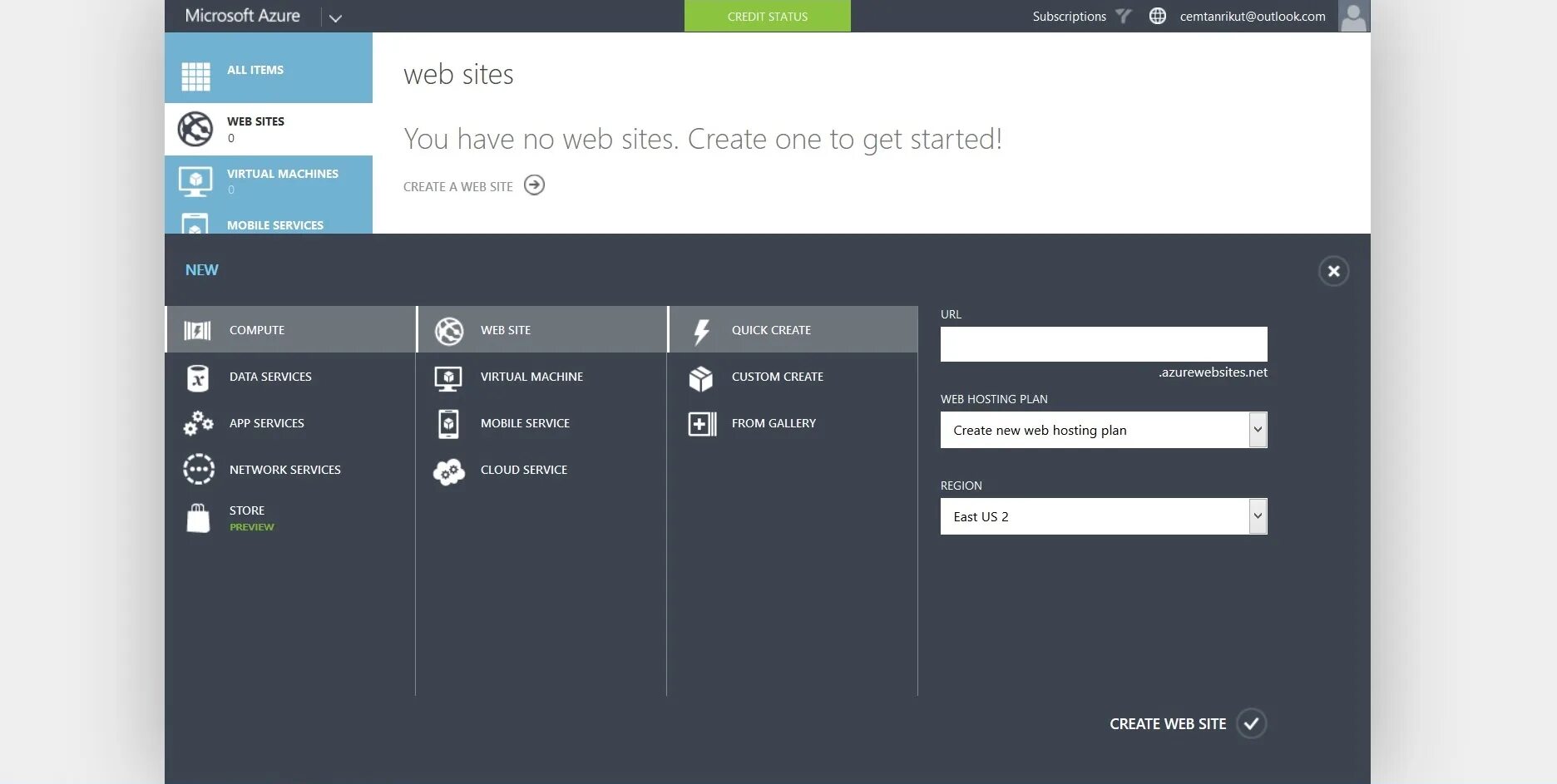Choose the From Gallery label
Viewport: 1557px width, 784px height.
click(774, 423)
